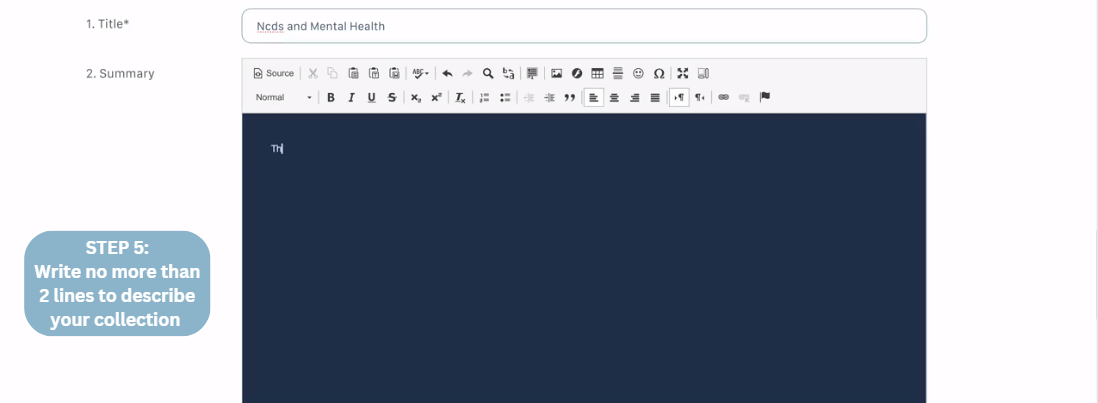1098x403 pixels.
Task: Apply block quote formatting
Action: 570,97
